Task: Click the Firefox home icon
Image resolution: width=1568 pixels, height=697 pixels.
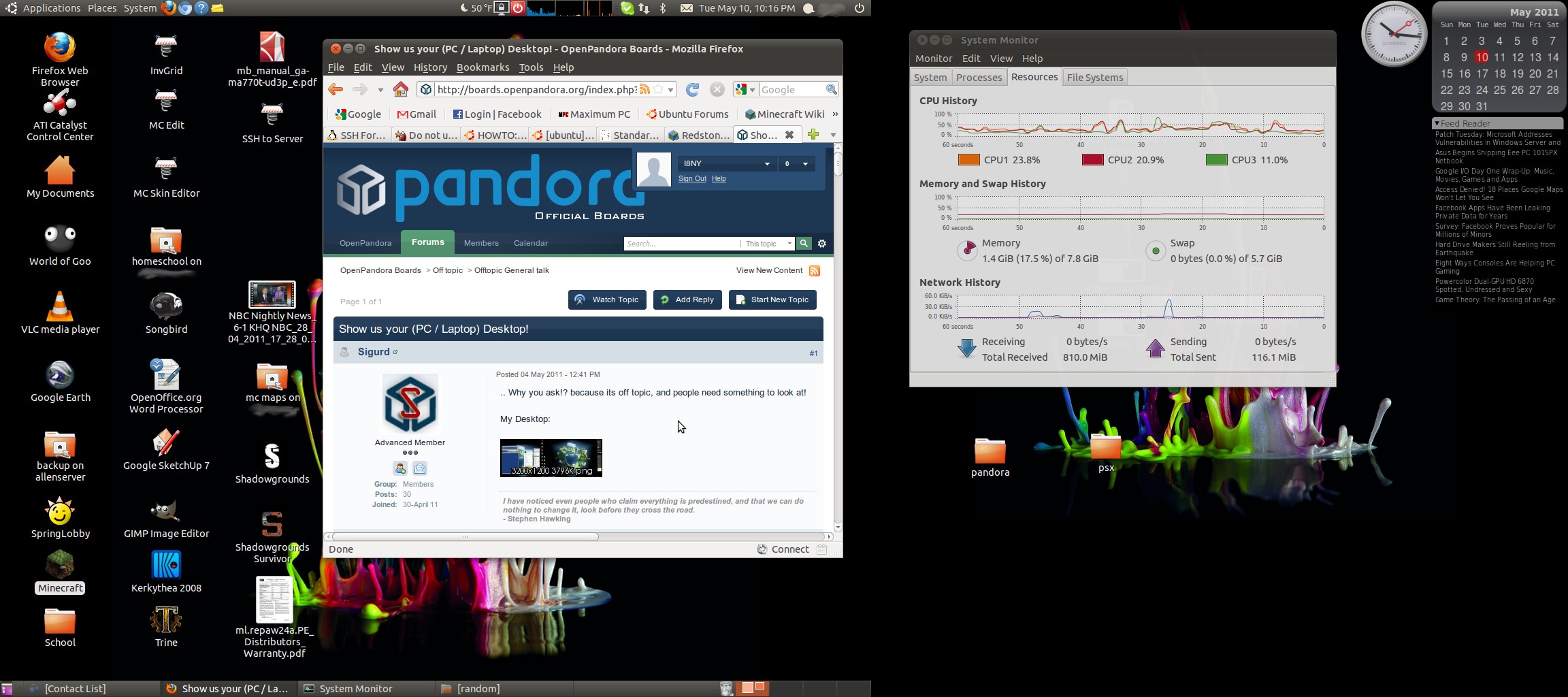Action: 401,90
